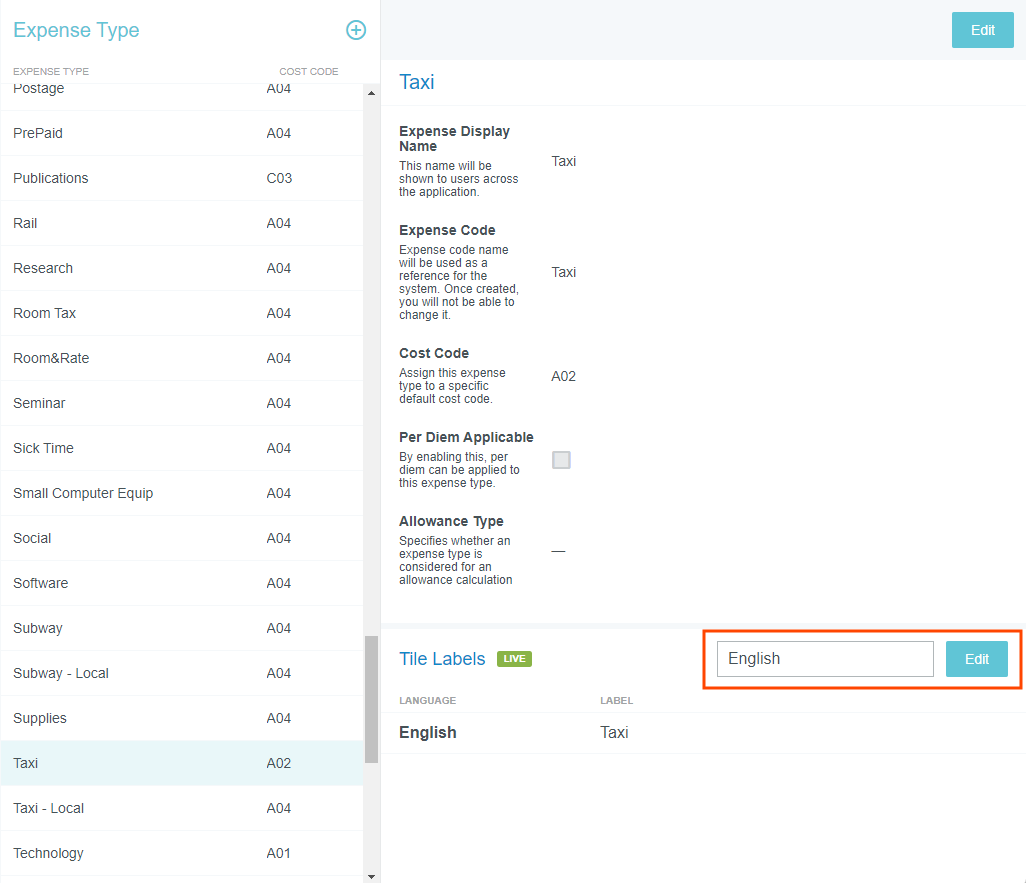
Task: Click the Cost Code column header
Action: coord(308,72)
